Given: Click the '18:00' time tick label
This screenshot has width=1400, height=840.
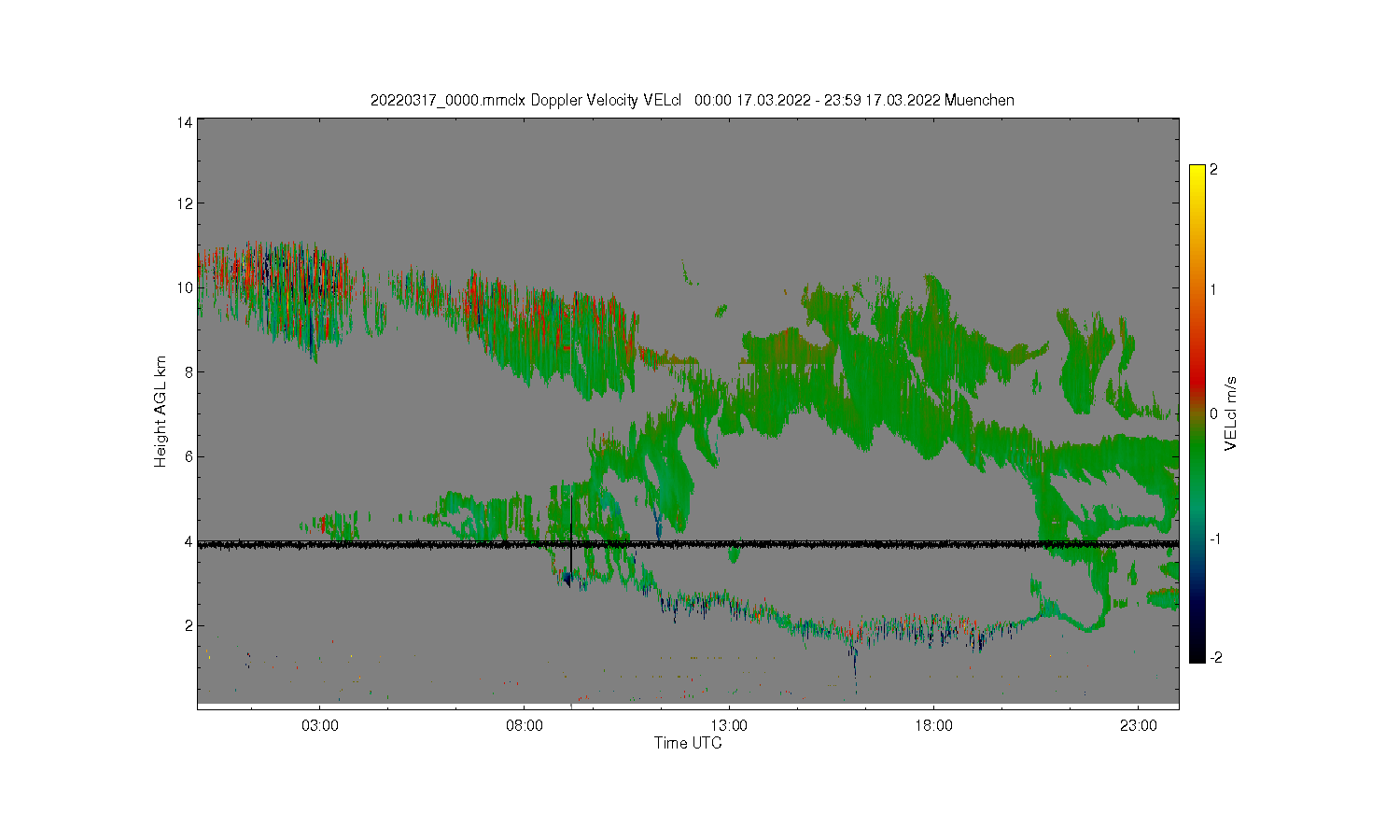Looking at the screenshot, I should click(933, 725).
